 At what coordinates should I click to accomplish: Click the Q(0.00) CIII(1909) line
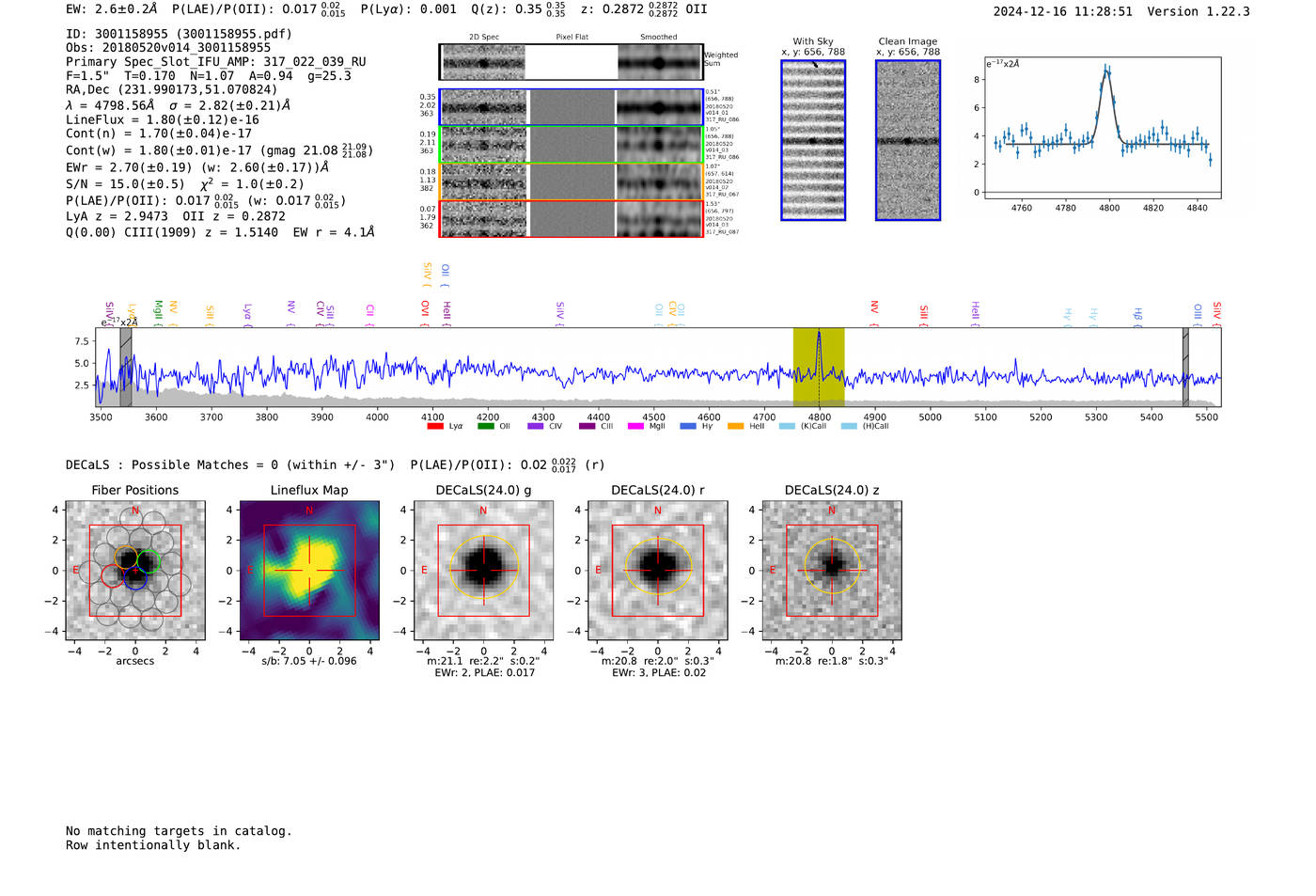[220, 232]
